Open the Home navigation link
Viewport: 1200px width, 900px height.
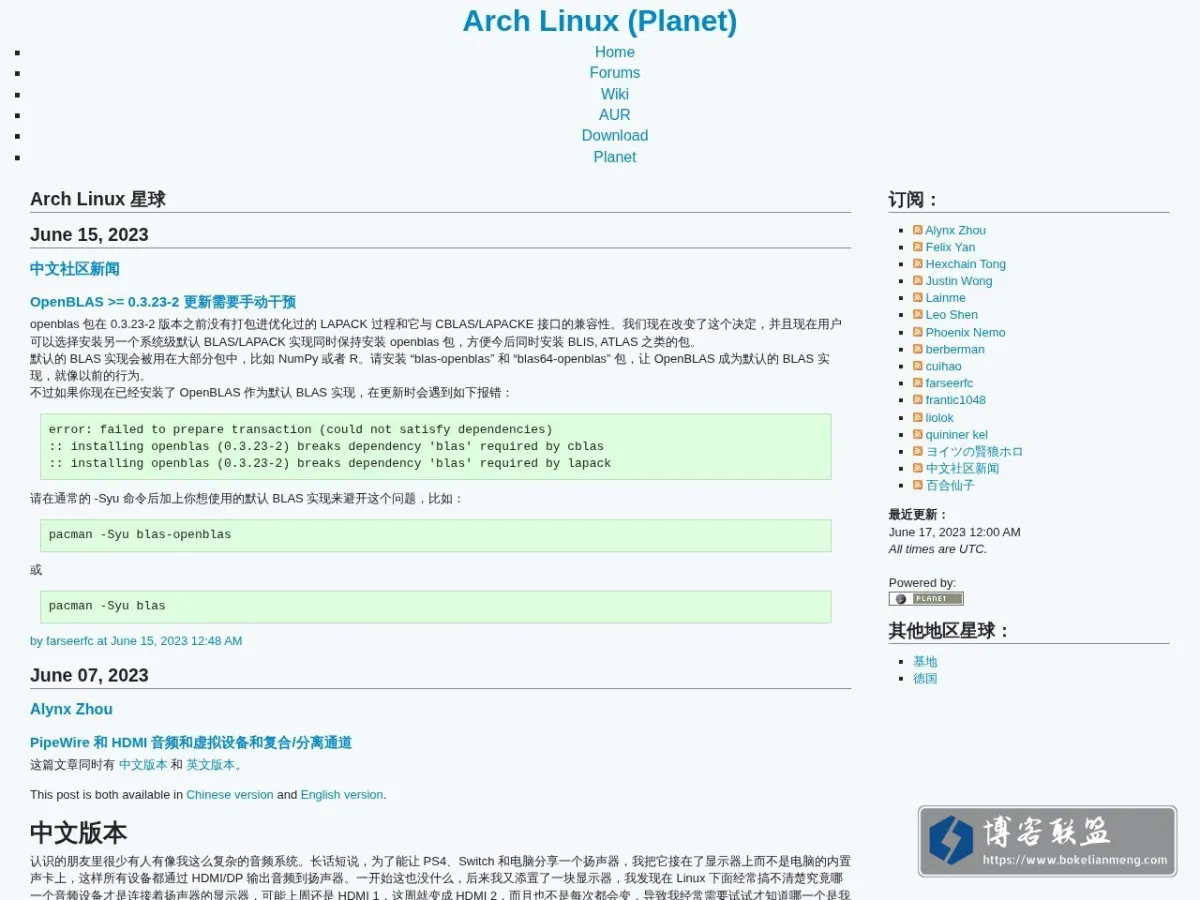(x=614, y=52)
